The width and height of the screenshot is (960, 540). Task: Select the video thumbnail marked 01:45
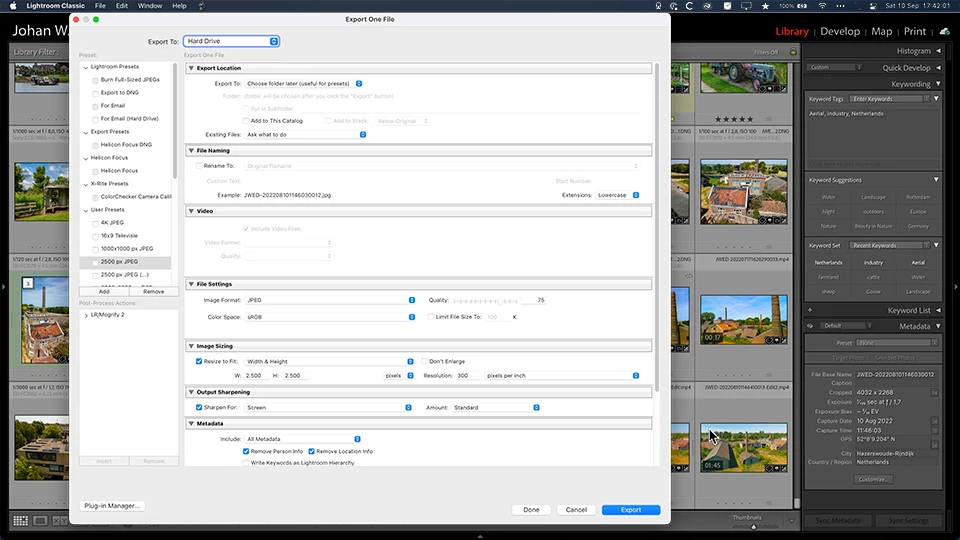tap(744, 448)
